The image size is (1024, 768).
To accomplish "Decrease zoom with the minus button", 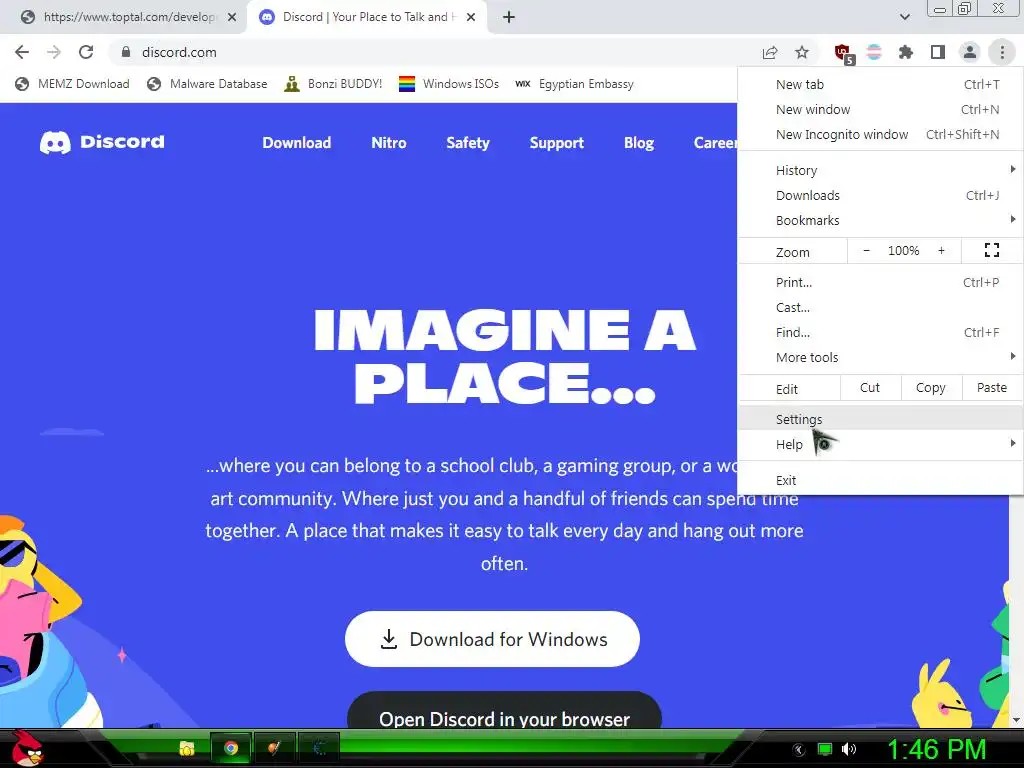I will 866,251.
